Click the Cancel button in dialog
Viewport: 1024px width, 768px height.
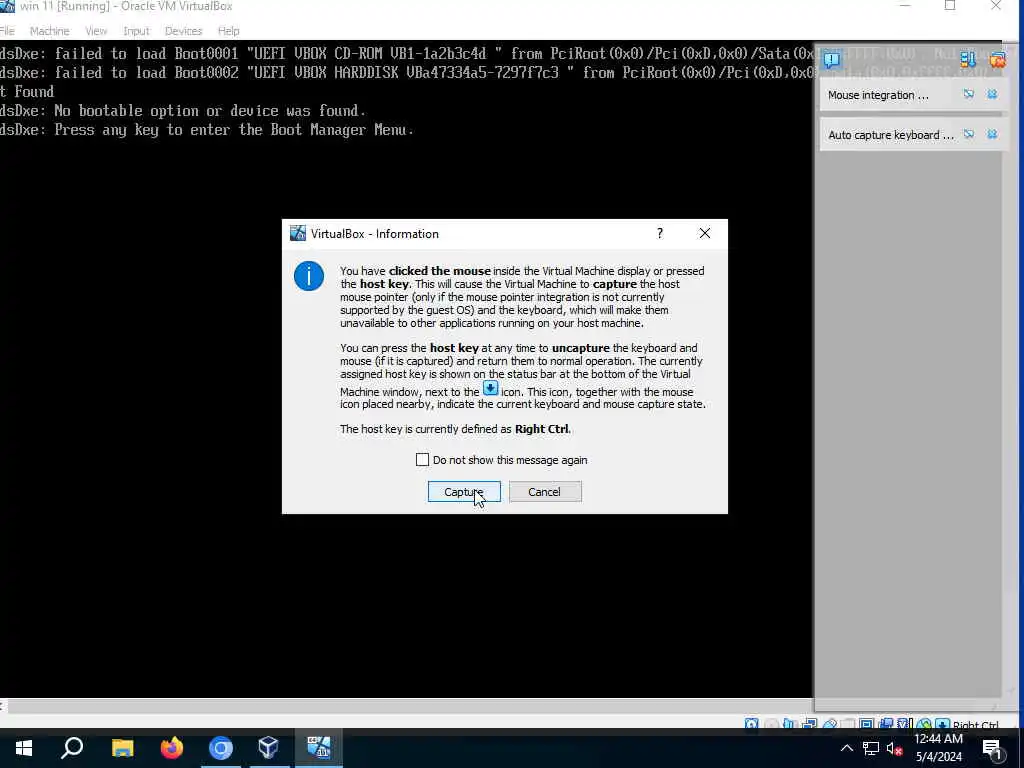[545, 492]
